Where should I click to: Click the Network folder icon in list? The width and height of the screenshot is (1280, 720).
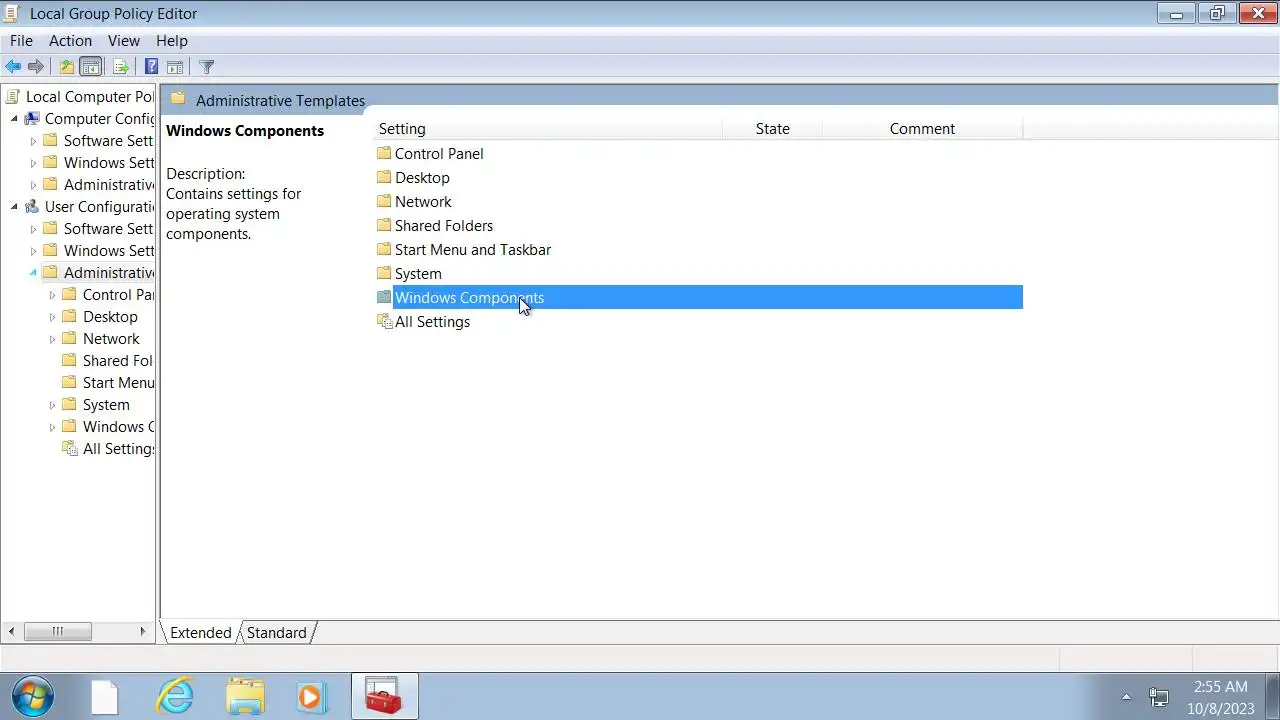384,201
